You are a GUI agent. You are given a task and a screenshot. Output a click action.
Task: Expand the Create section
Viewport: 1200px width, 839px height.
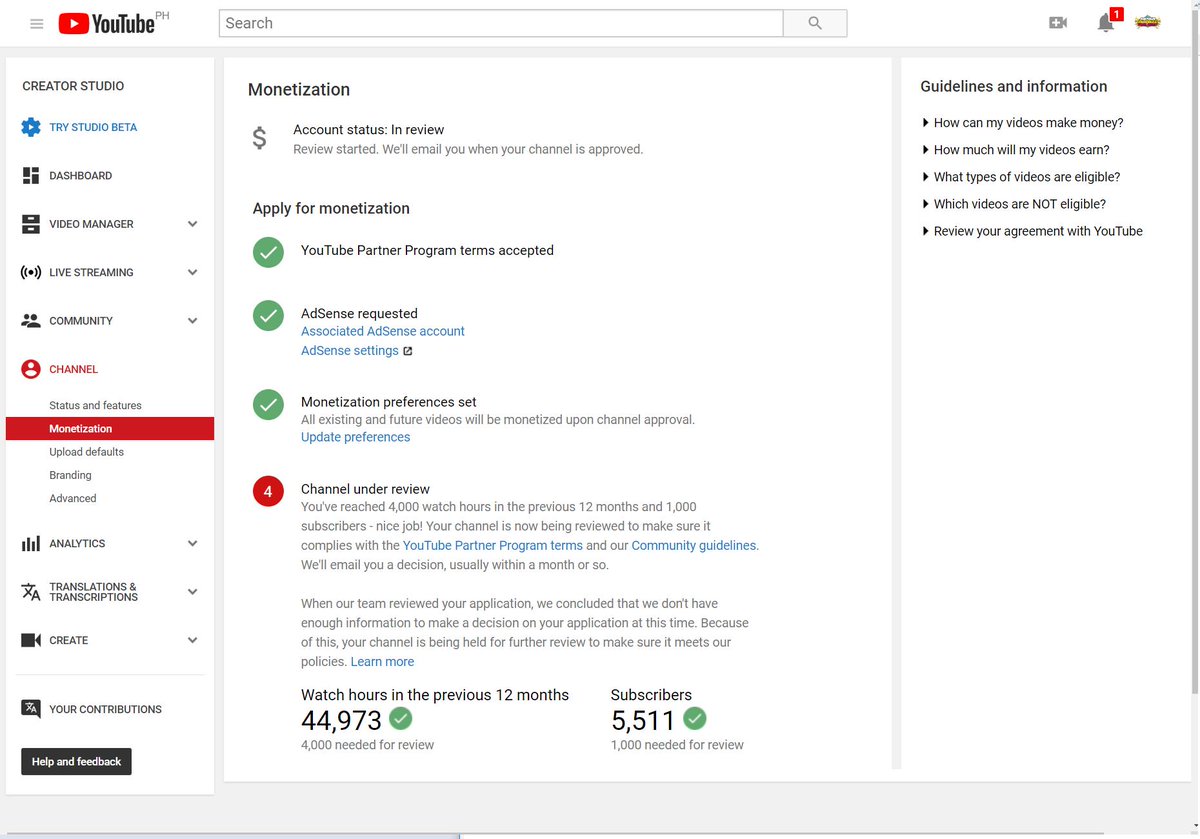pyautogui.click(x=193, y=640)
